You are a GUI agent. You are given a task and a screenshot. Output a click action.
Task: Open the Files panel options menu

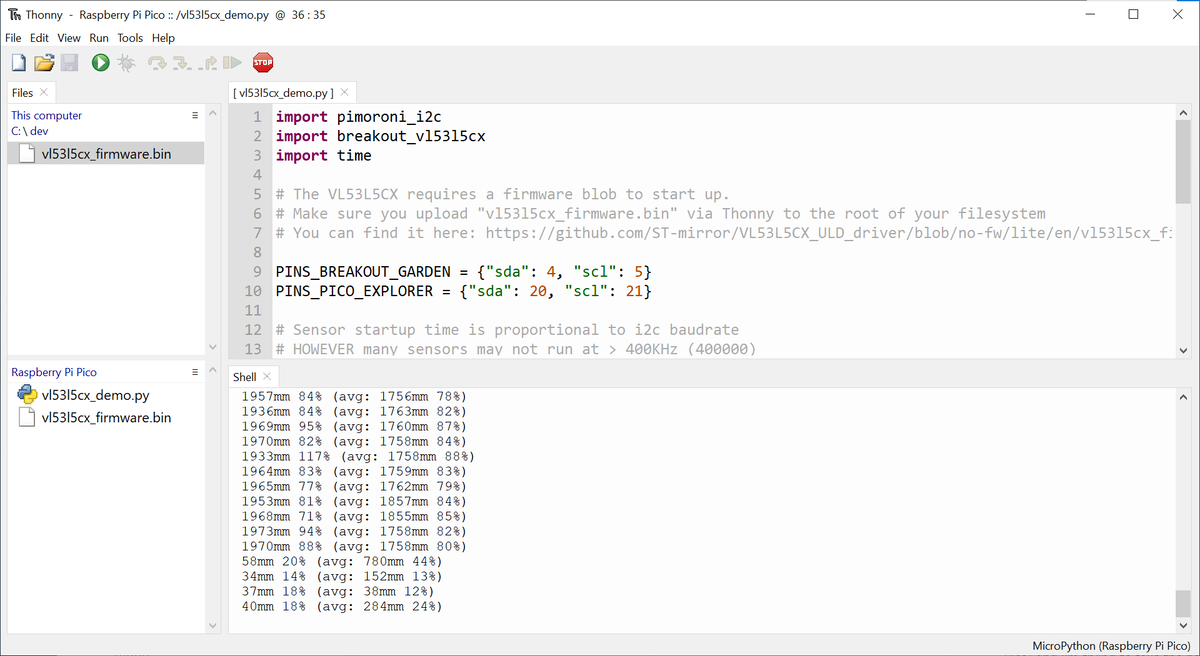pos(196,114)
